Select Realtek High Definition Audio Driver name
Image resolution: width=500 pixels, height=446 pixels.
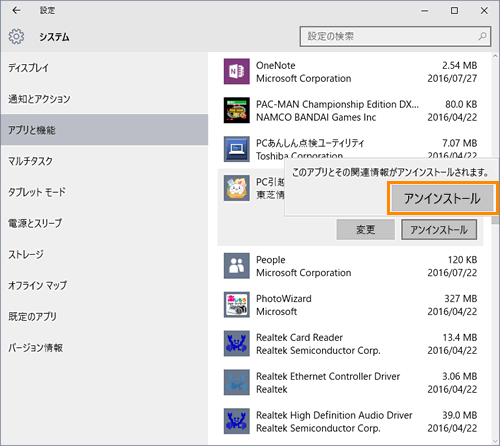tap(334, 415)
